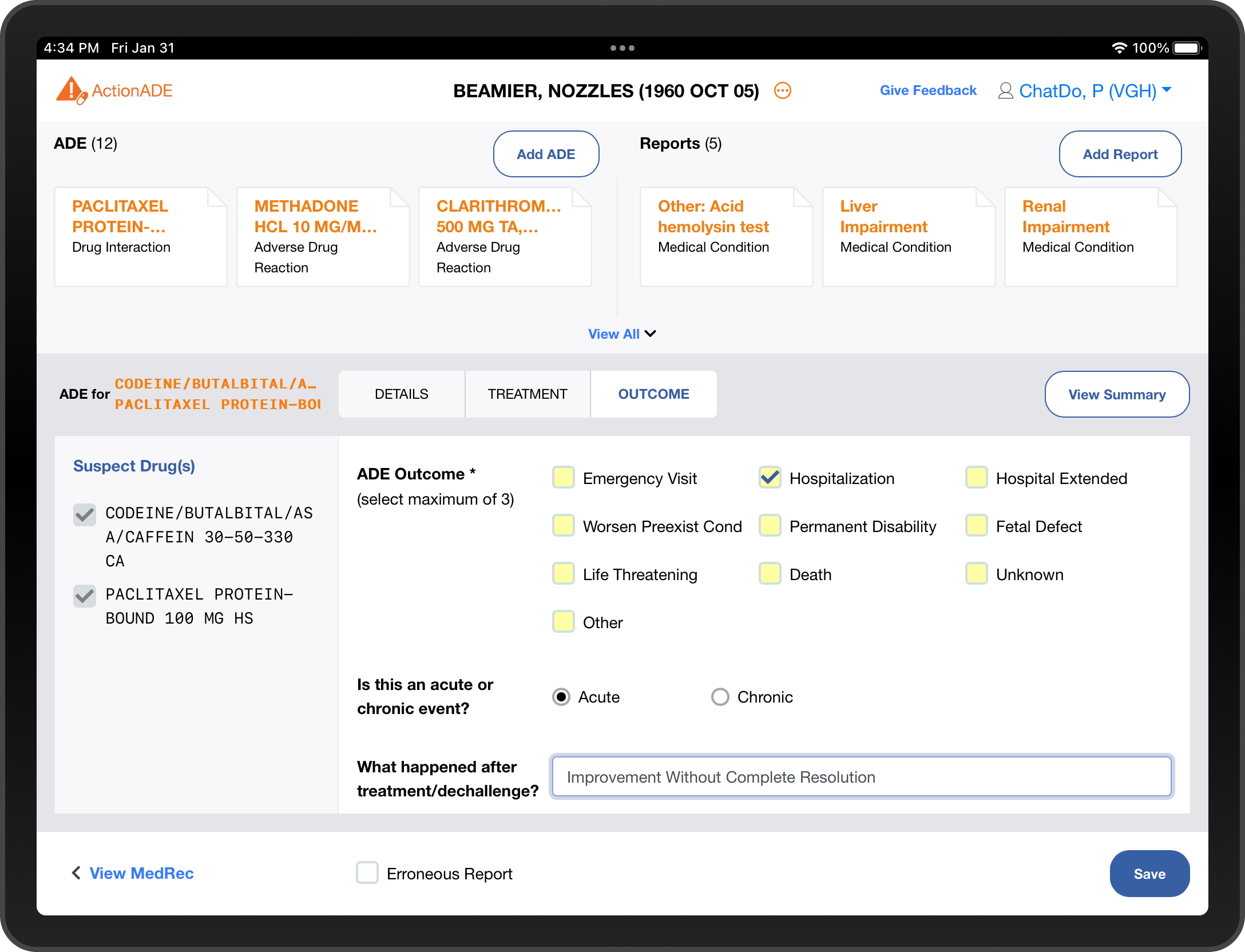Click the Save button
This screenshot has height=952, width=1245.
tap(1150, 874)
